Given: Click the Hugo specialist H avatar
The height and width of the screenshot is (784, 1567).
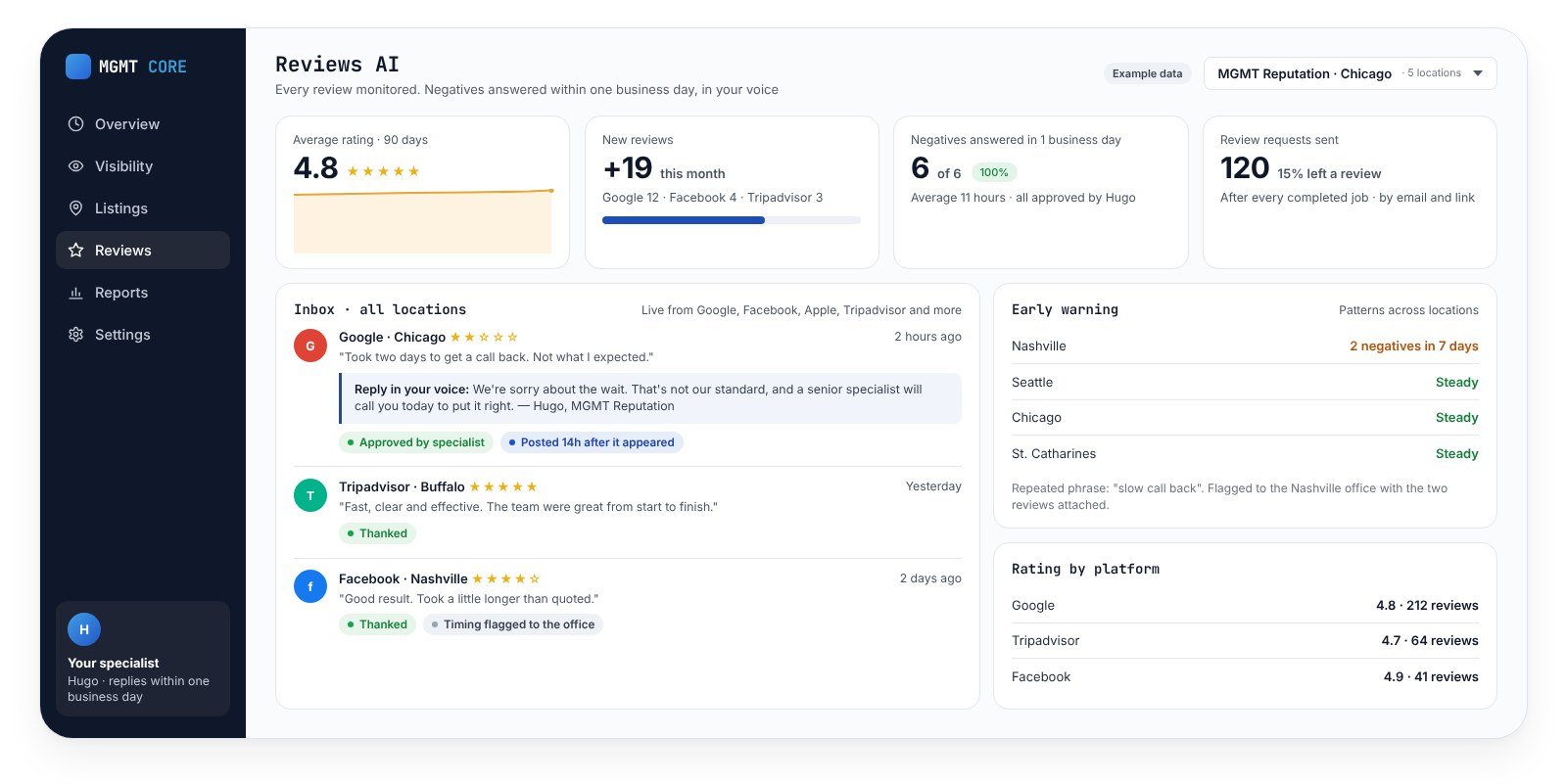Looking at the screenshot, I should (x=84, y=629).
